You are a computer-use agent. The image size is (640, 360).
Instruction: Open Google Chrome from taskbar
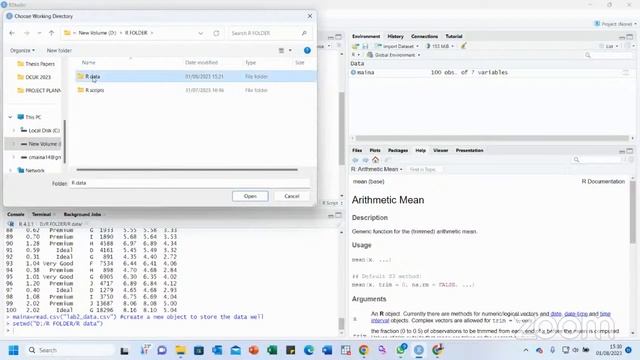point(364,350)
